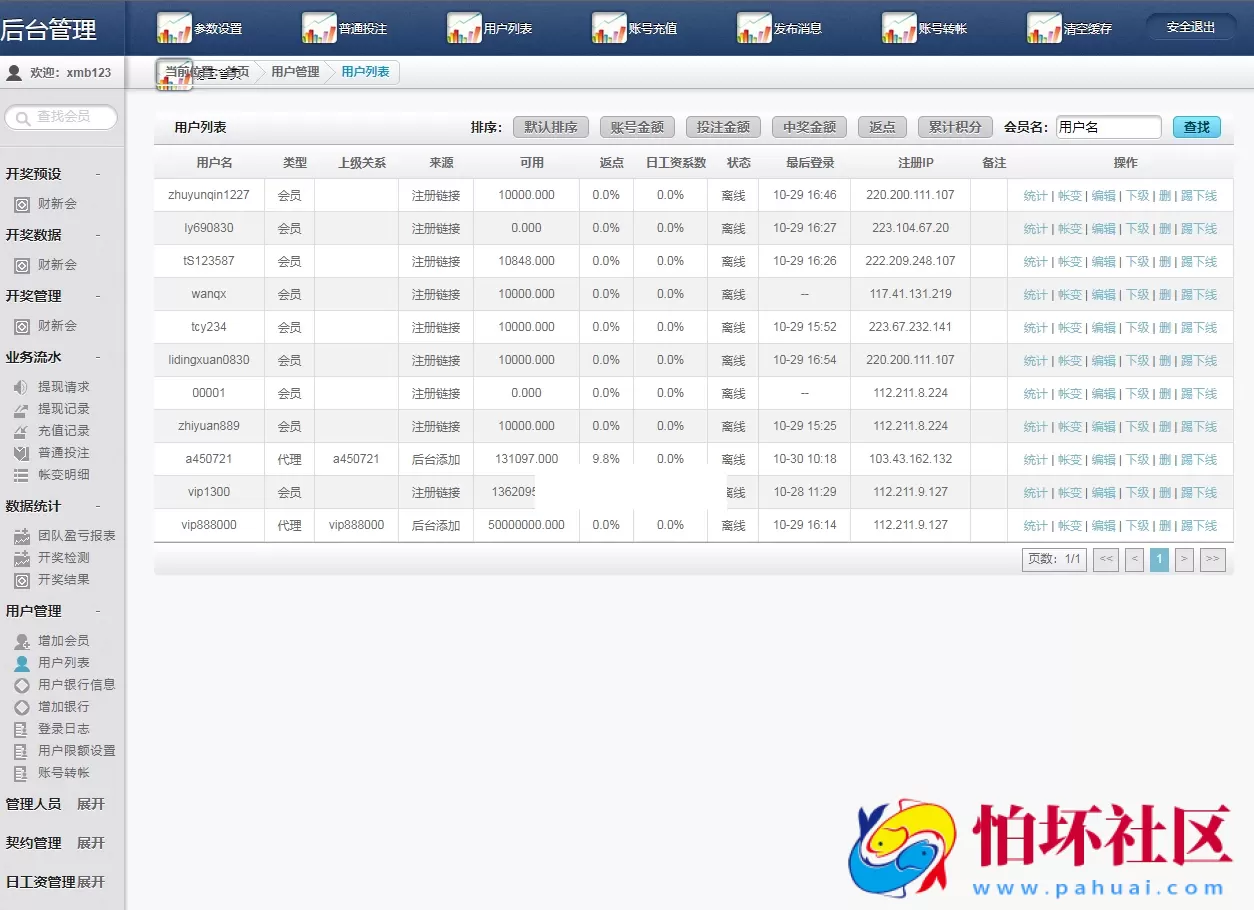1254x910 pixels.
Task: Open the 参数设置 settings icon
Action: coord(175,26)
